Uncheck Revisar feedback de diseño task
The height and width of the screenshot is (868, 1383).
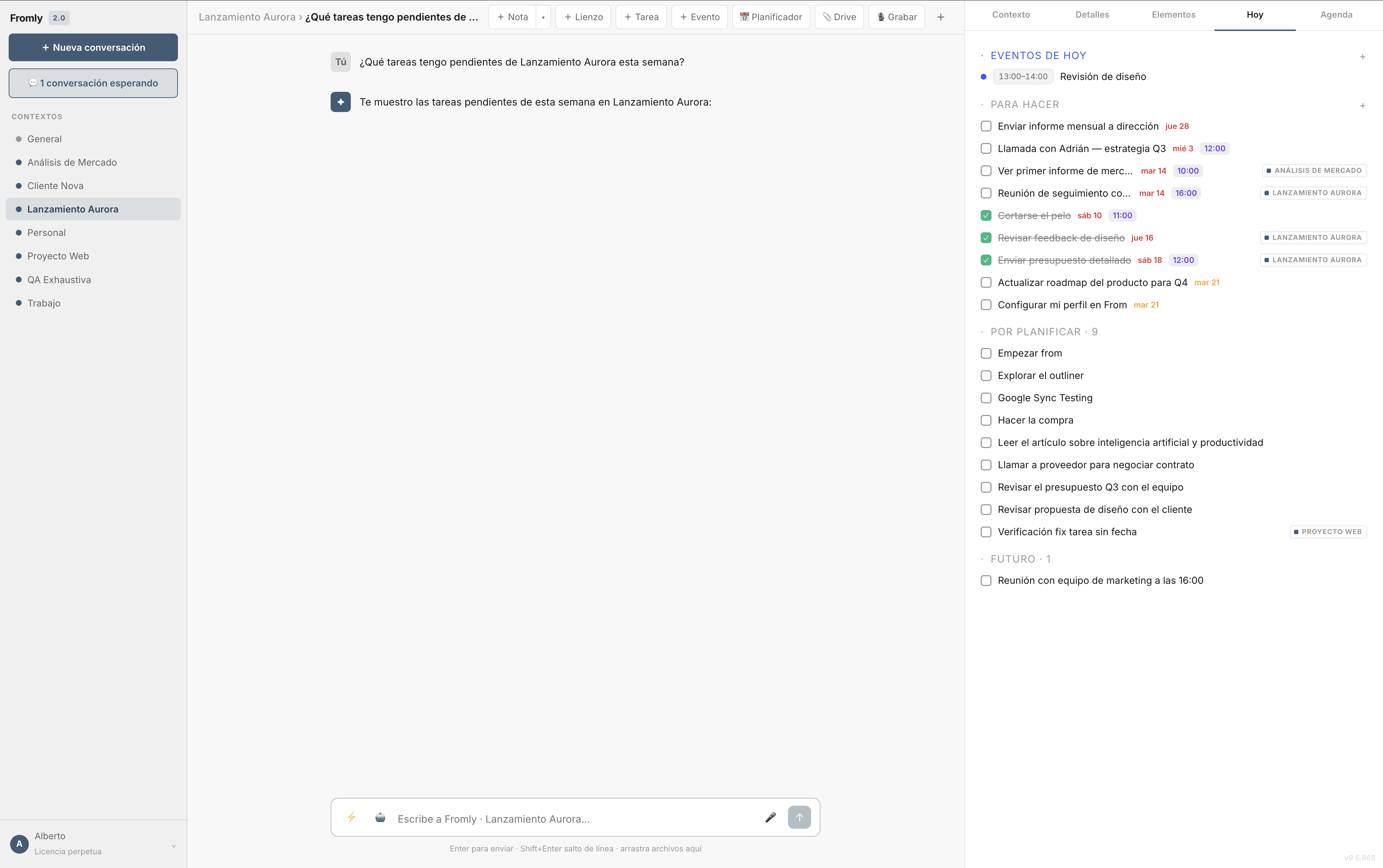986,238
